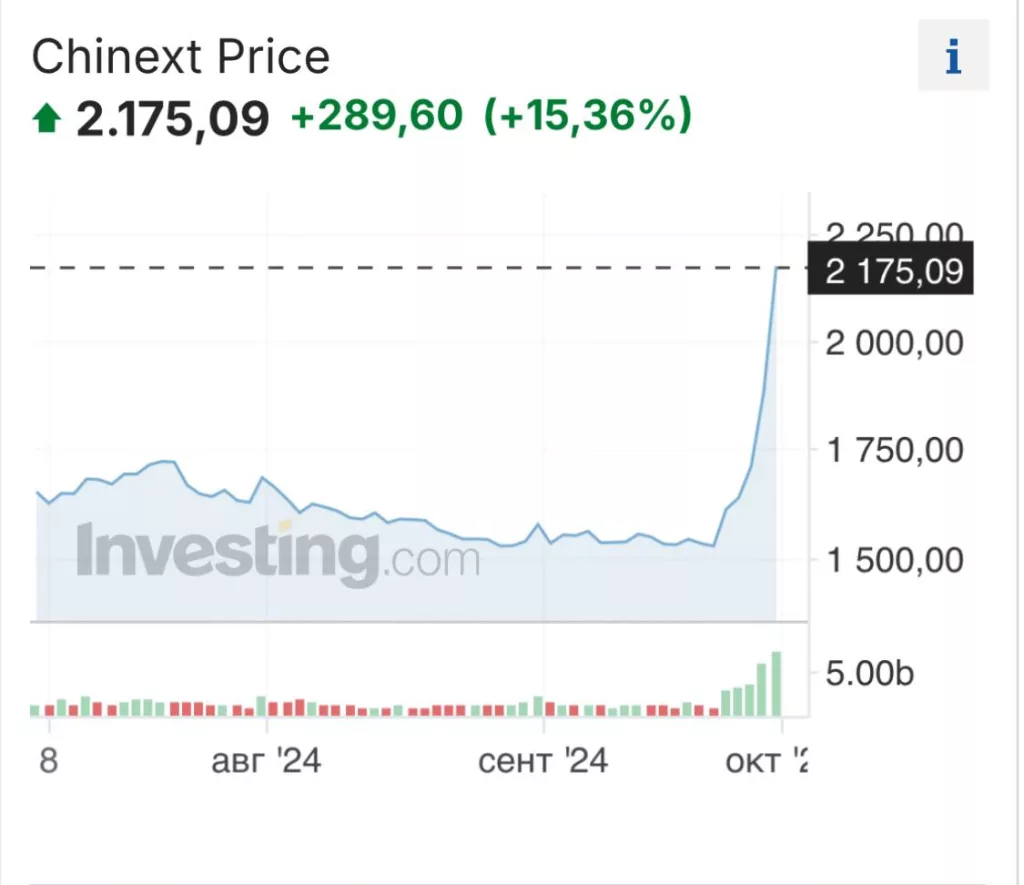Click the 2 000,00 axis label

(895, 343)
